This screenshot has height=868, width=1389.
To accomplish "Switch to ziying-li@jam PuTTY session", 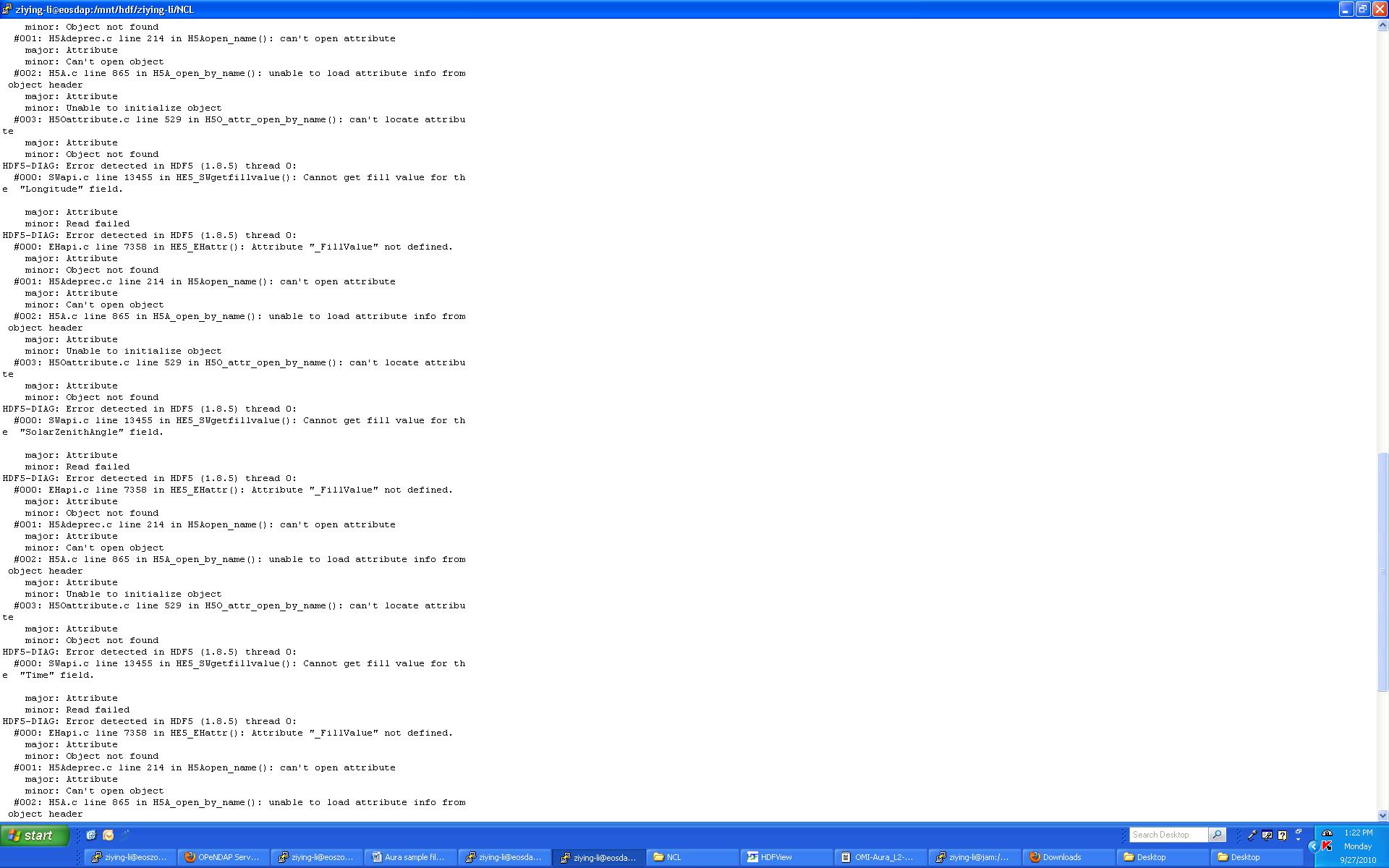I will pos(974,857).
